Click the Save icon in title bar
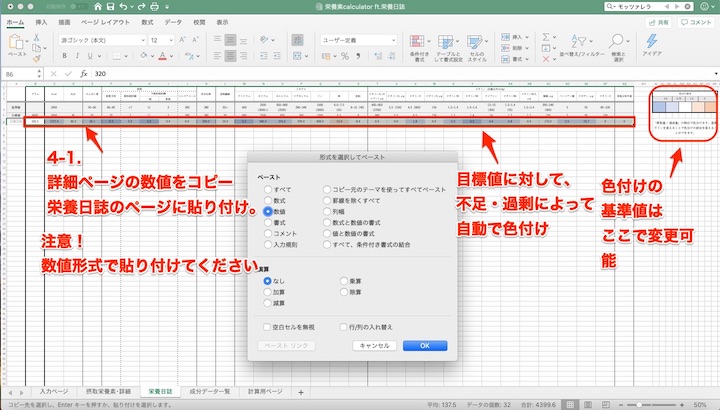The image size is (720, 410). click(x=110, y=6)
